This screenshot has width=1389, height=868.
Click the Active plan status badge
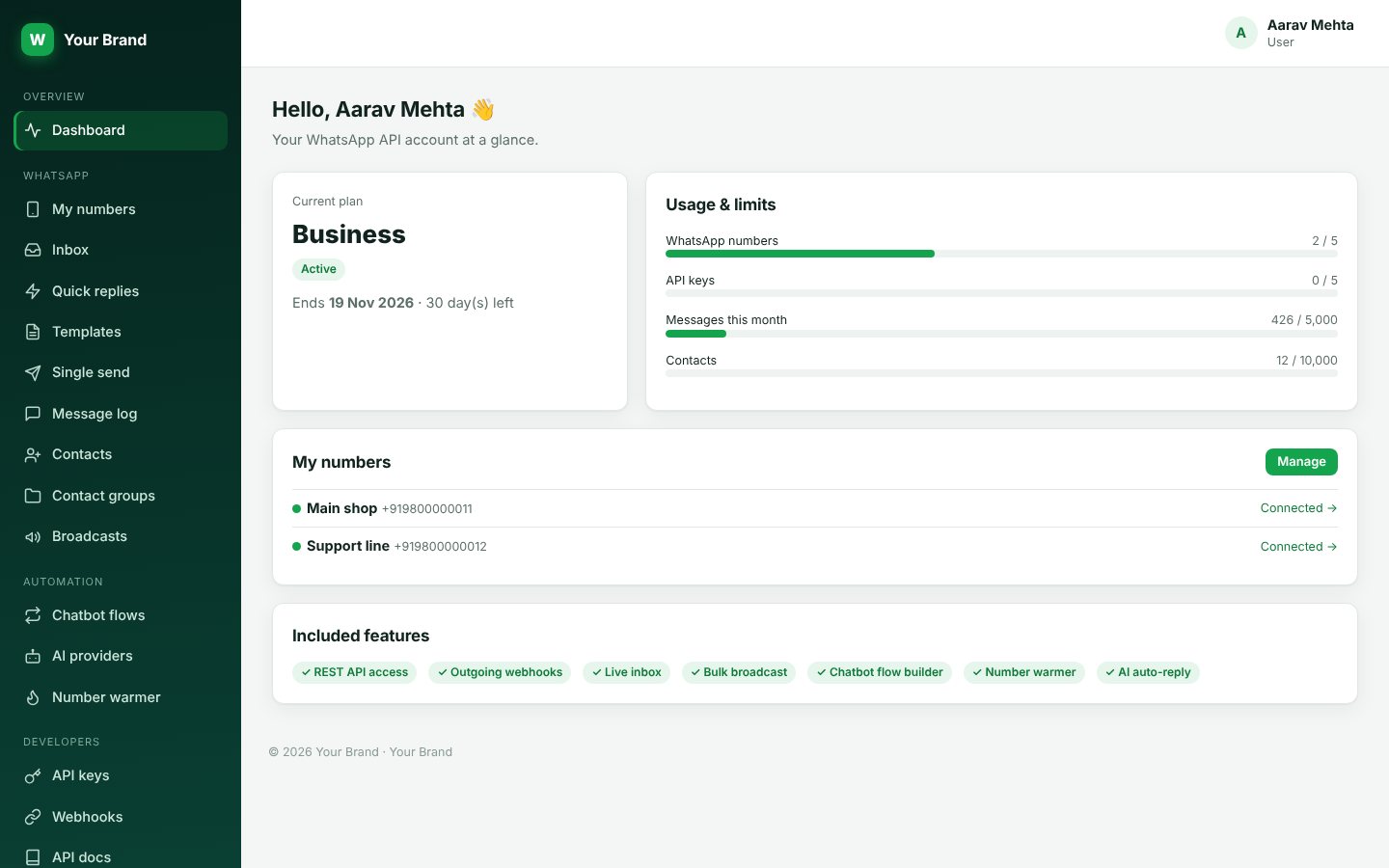pyautogui.click(x=318, y=269)
